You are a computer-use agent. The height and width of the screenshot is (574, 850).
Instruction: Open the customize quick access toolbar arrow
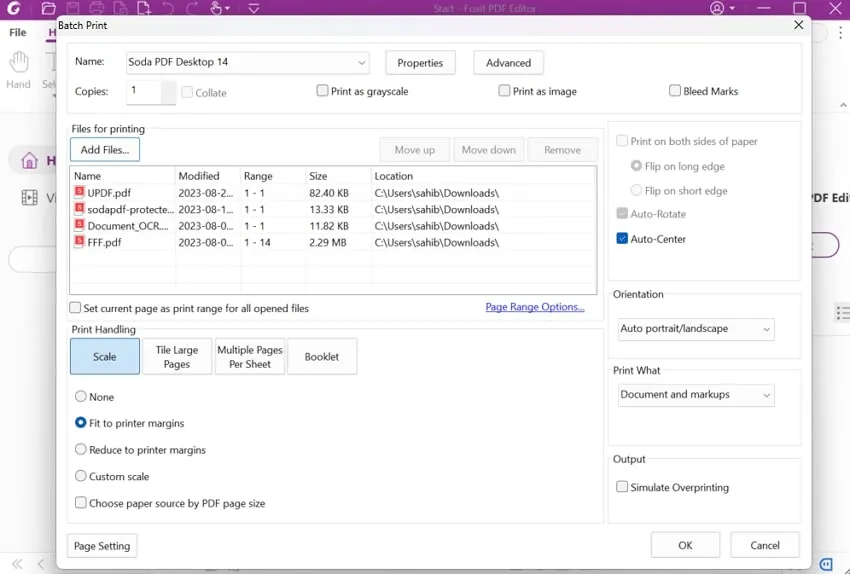(x=254, y=8)
